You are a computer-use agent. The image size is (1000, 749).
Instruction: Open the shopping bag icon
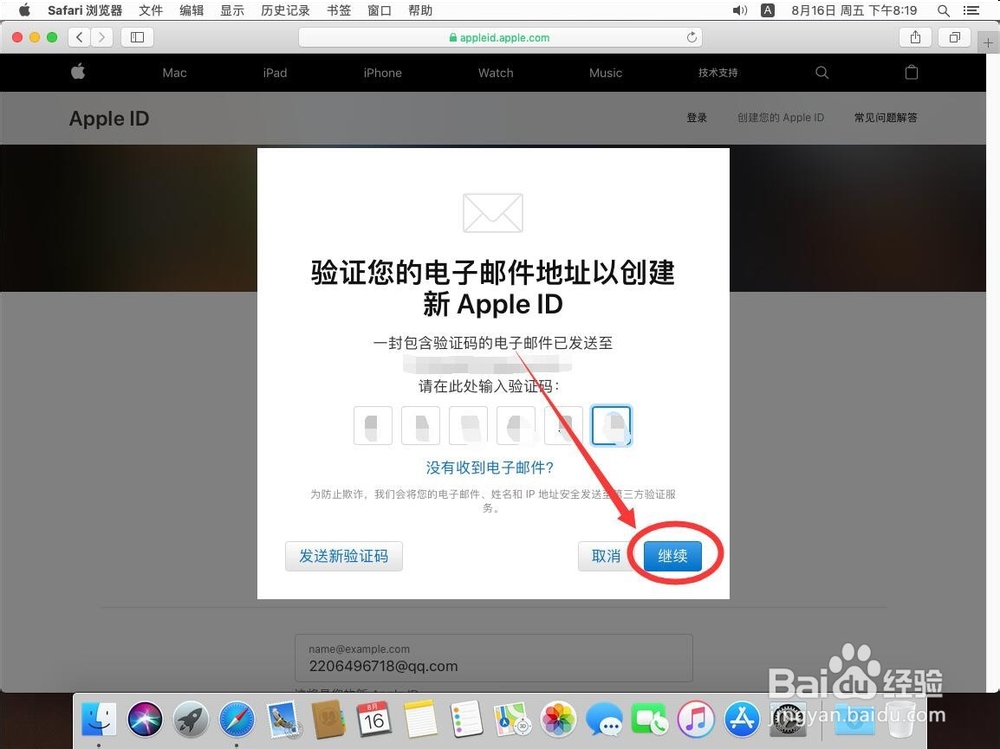911,72
